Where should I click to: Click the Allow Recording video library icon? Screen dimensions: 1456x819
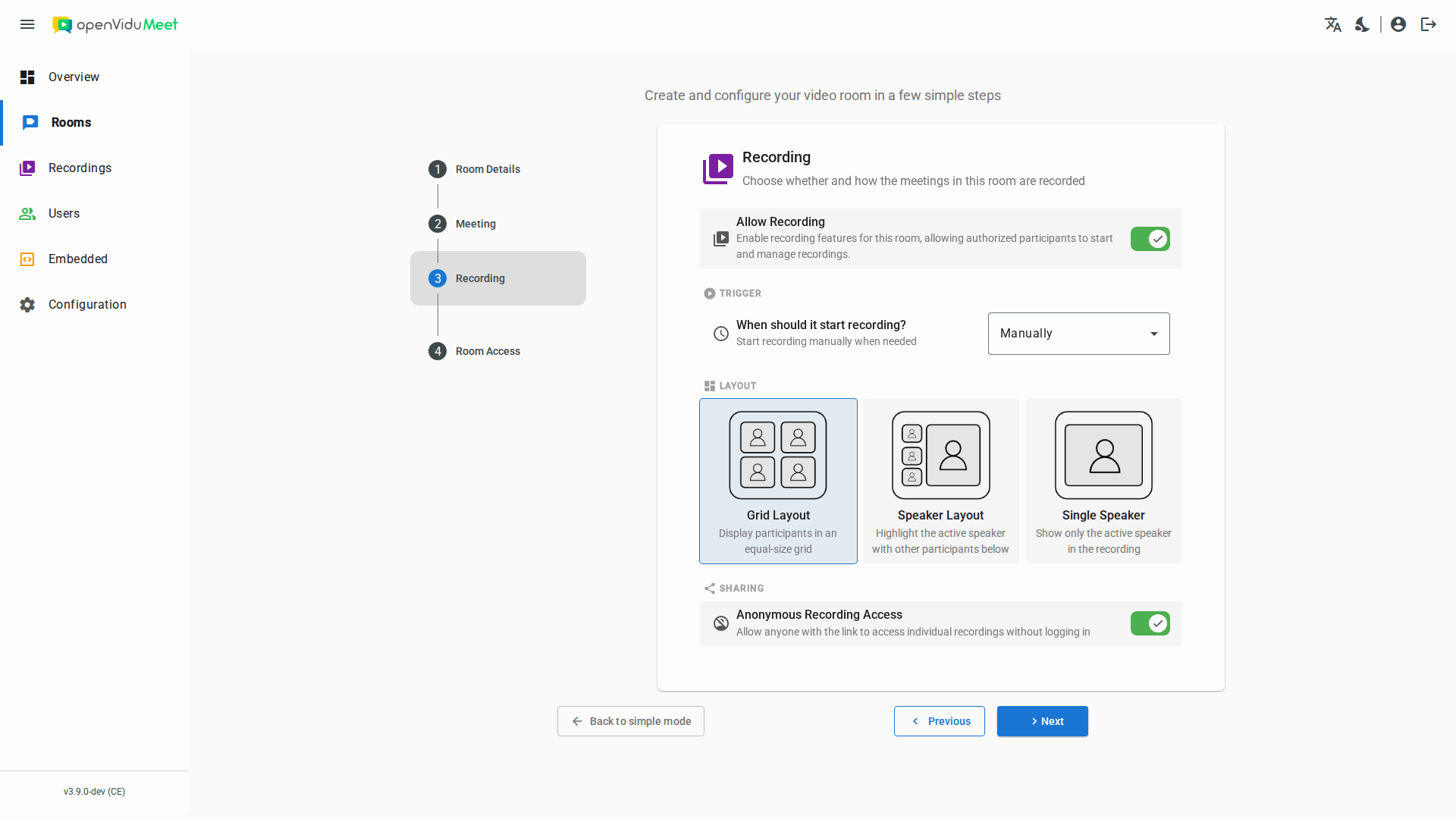[721, 239]
